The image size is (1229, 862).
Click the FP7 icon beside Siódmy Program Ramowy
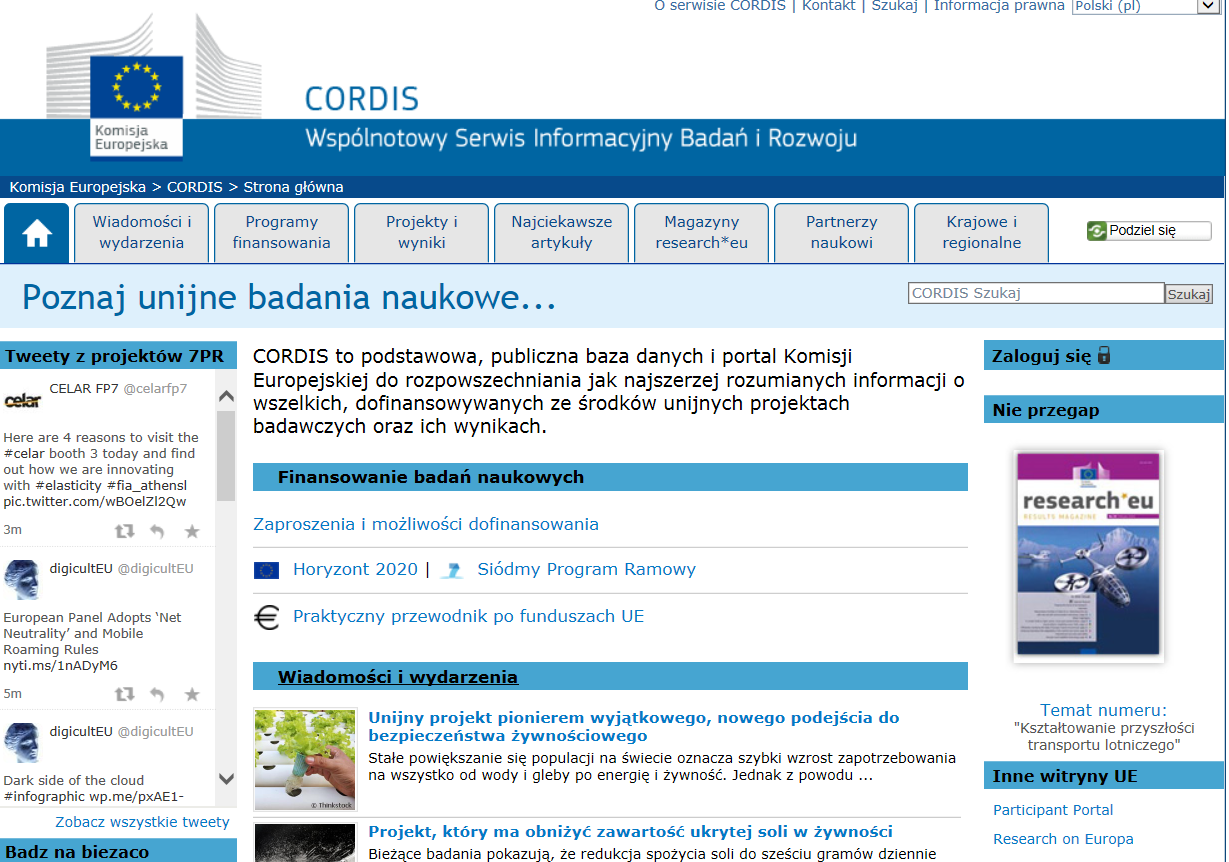coord(454,570)
